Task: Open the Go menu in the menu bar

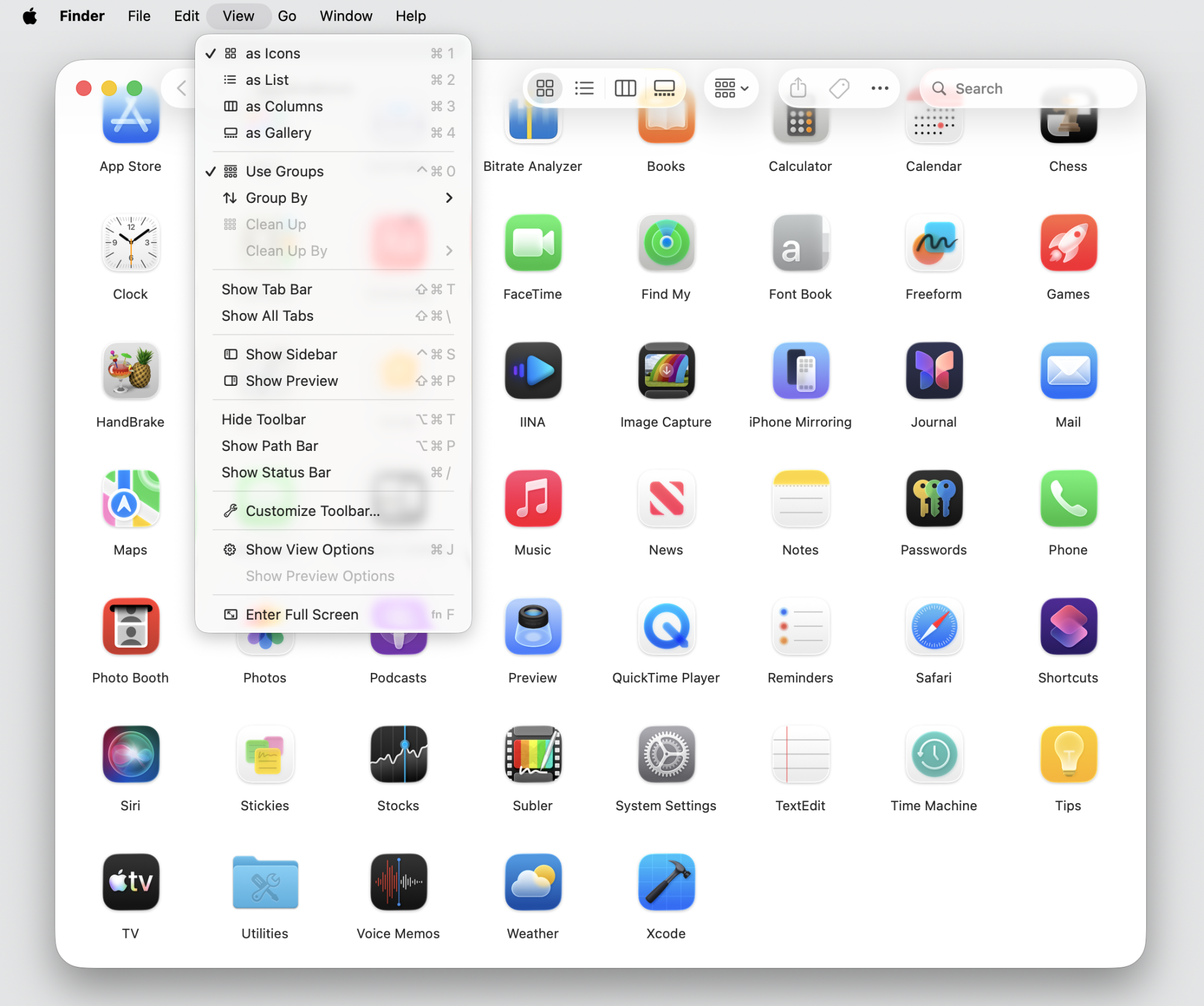Action: click(287, 16)
